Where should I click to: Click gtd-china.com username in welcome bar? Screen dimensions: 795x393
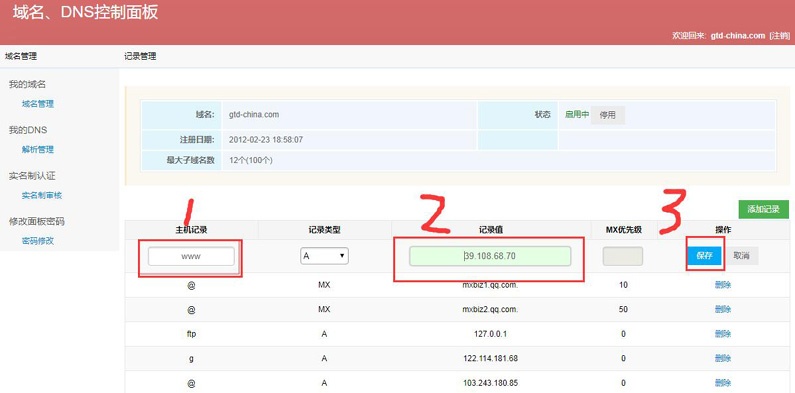tap(737, 35)
